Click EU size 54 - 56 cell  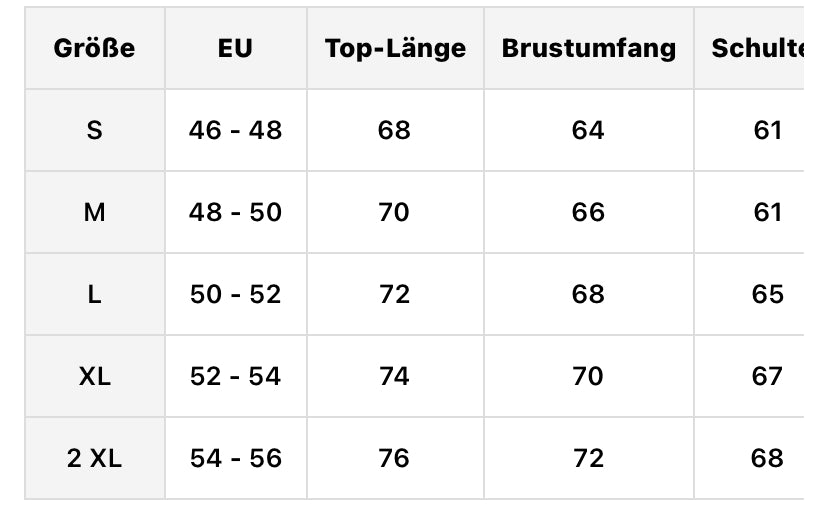tap(236, 458)
